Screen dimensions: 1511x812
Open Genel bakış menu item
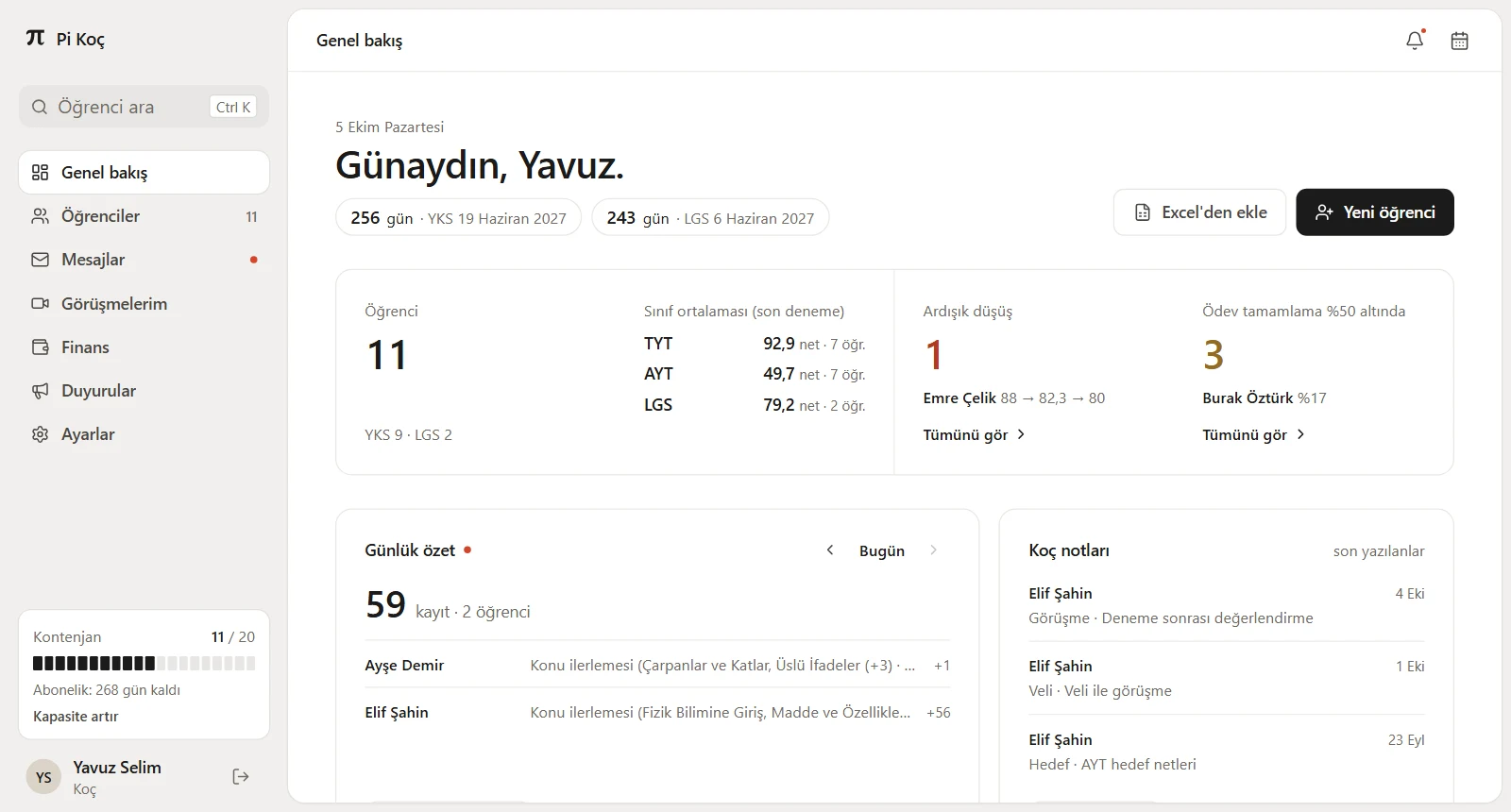click(144, 172)
